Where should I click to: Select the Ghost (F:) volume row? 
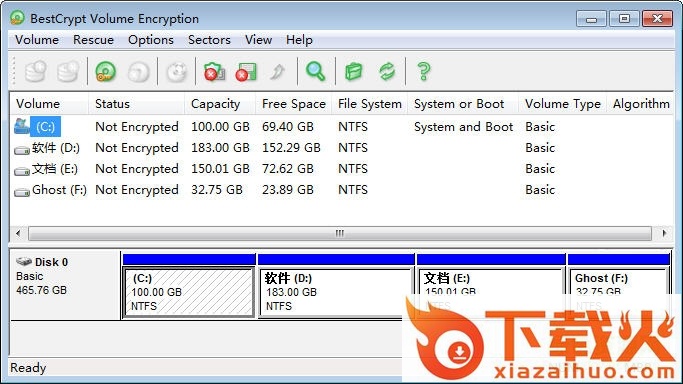click(342, 190)
